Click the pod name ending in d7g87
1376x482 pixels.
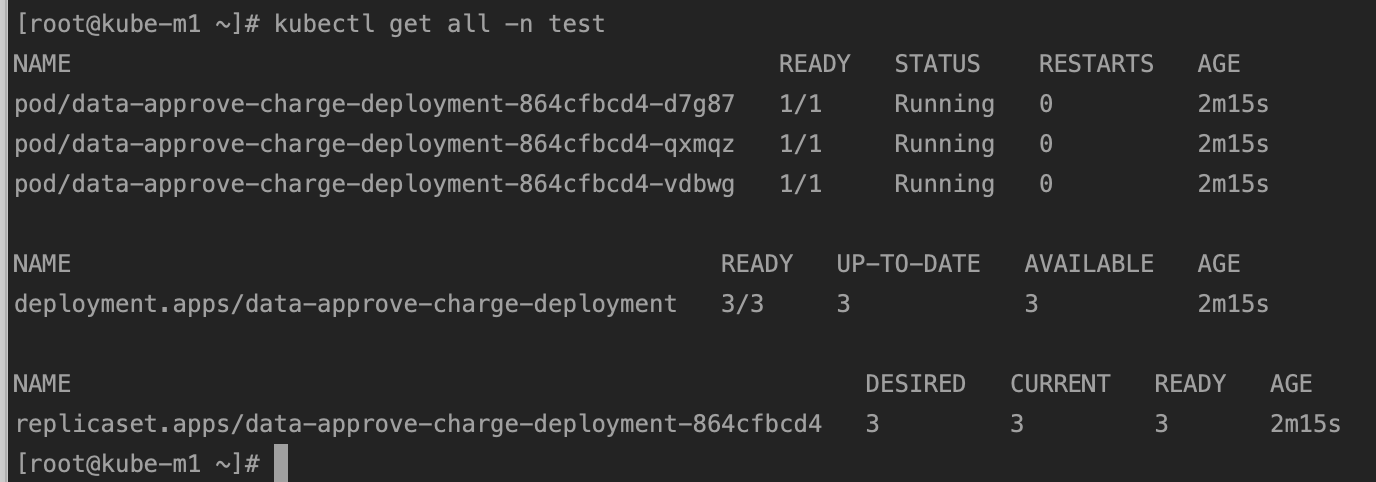pyautogui.click(x=374, y=104)
